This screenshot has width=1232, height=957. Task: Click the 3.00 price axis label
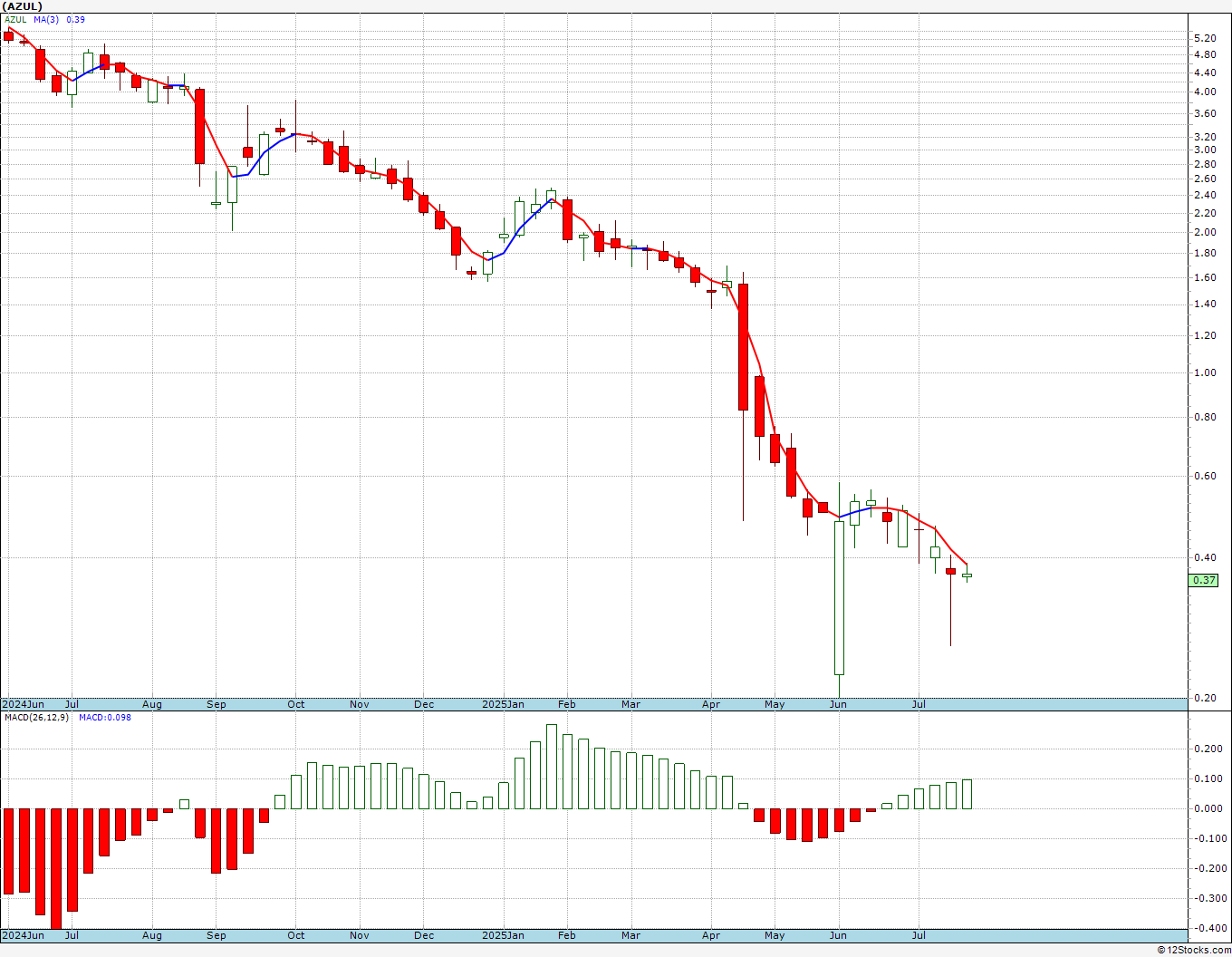[1205, 150]
